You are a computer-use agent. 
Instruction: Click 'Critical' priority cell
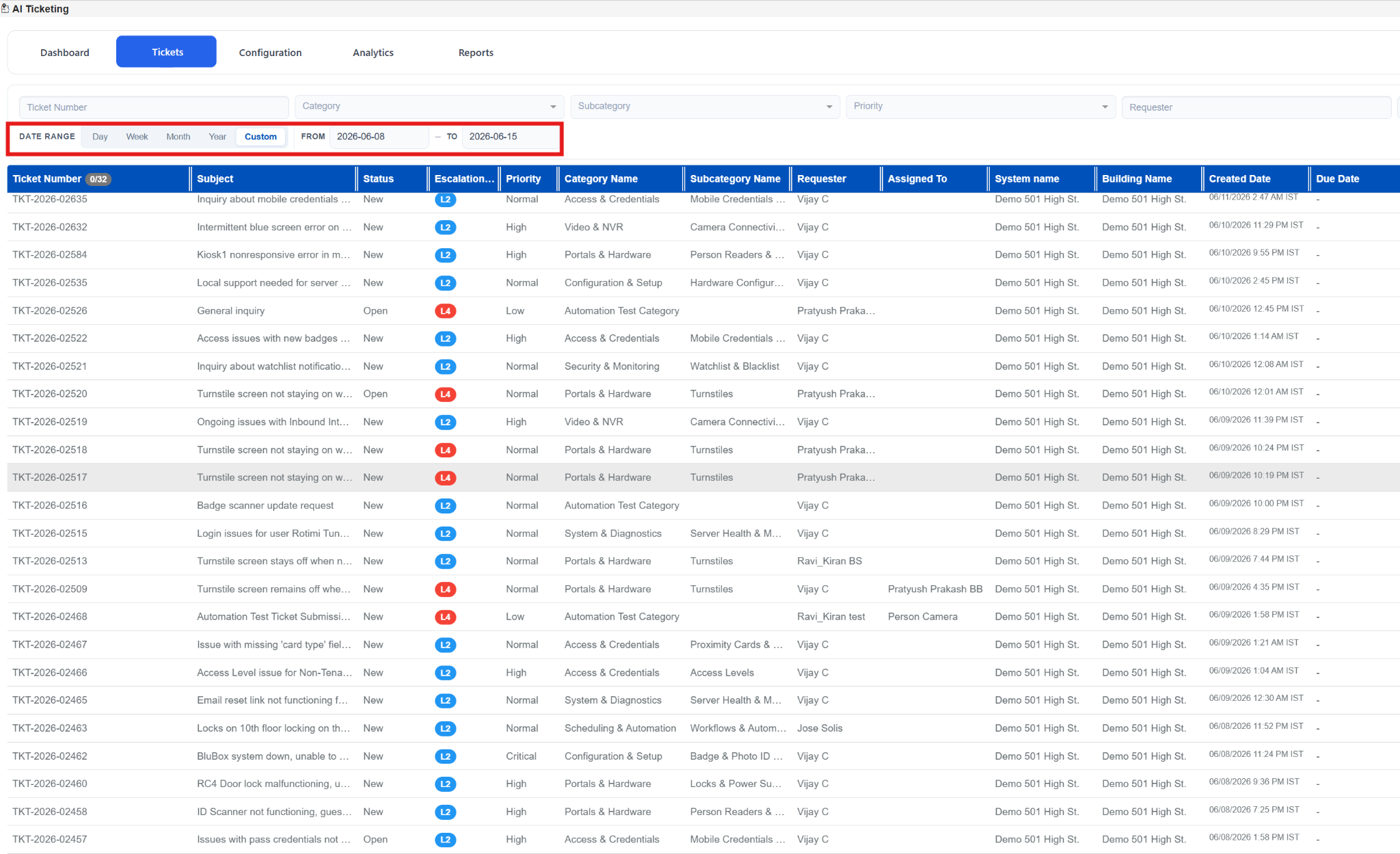click(521, 756)
